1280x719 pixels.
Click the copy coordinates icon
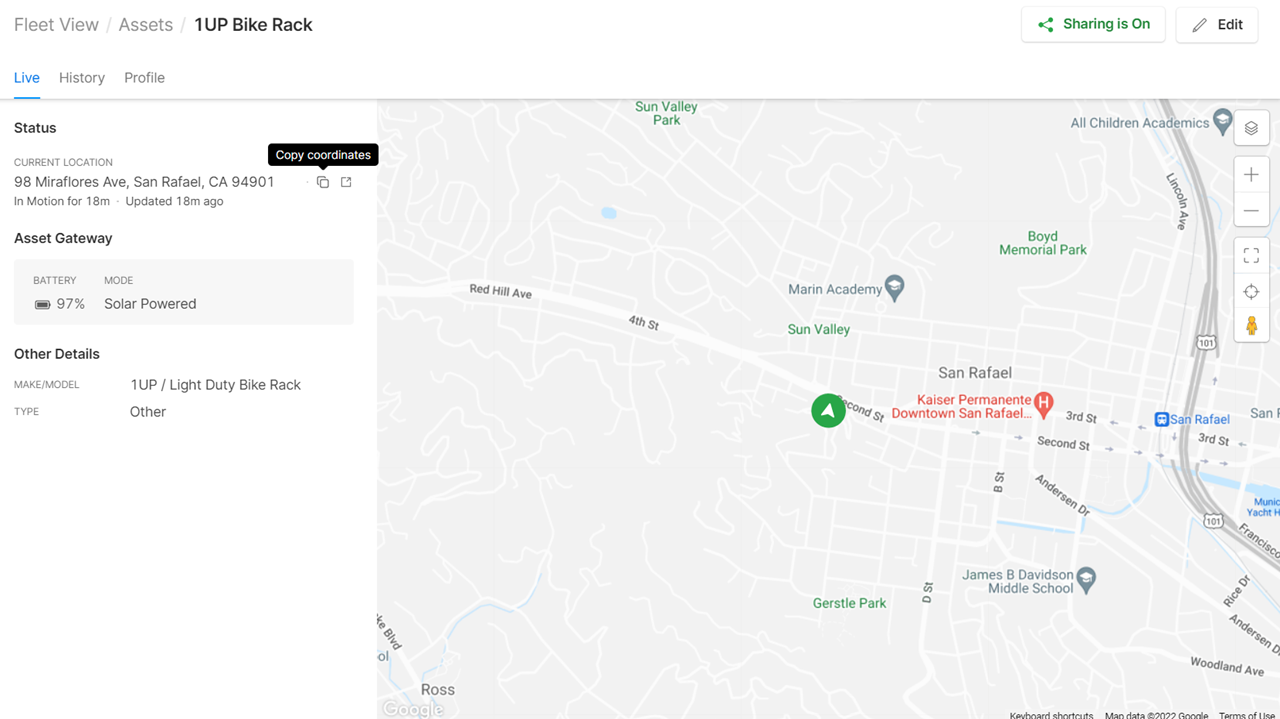pyautogui.click(x=323, y=182)
